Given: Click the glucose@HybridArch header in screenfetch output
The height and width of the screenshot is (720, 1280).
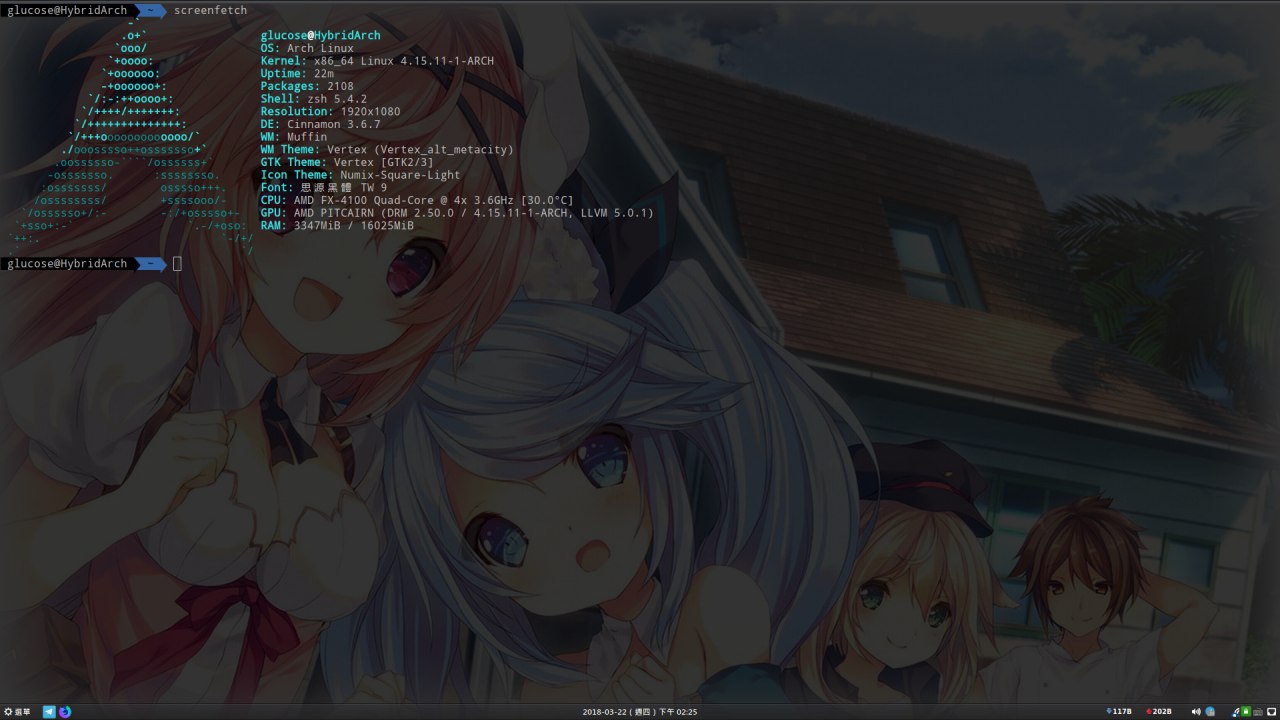Looking at the screenshot, I should click(x=320, y=36).
